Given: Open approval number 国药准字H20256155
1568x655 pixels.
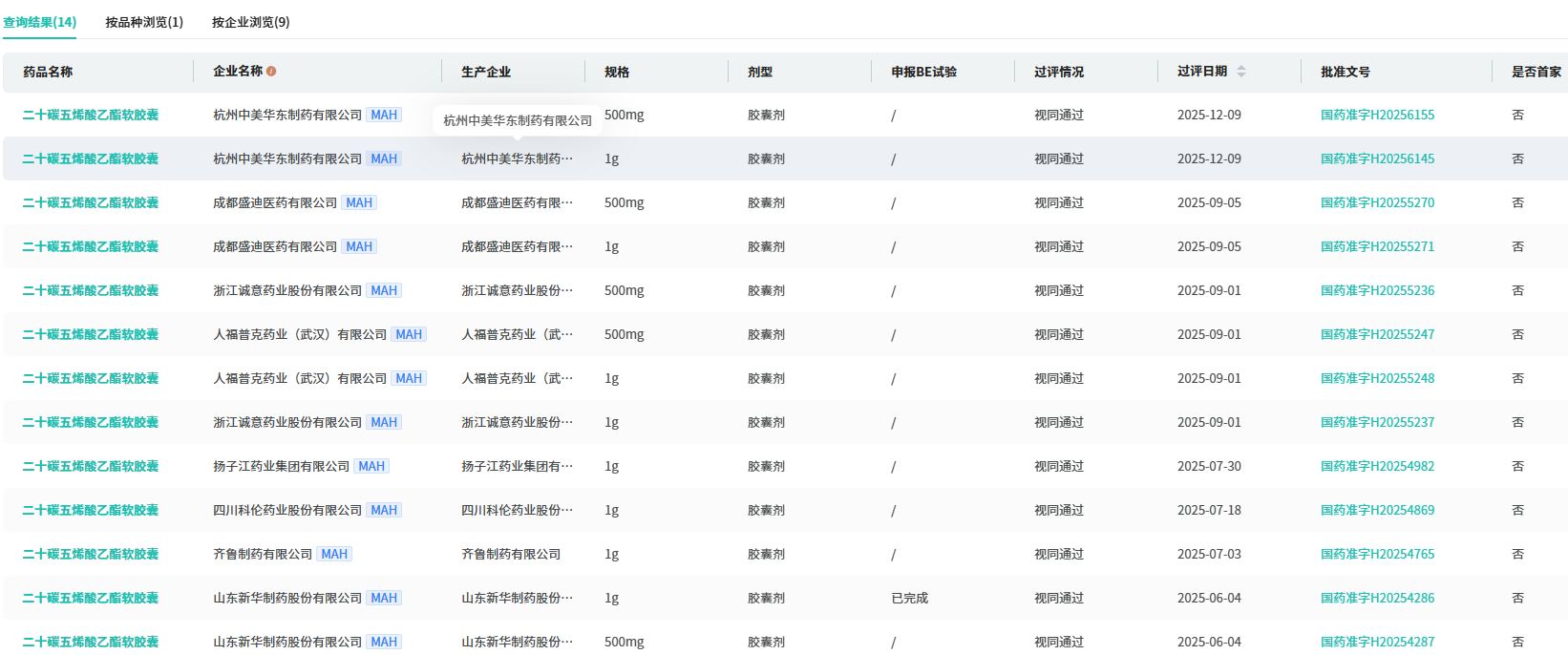Looking at the screenshot, I should tap(1377, 115).
